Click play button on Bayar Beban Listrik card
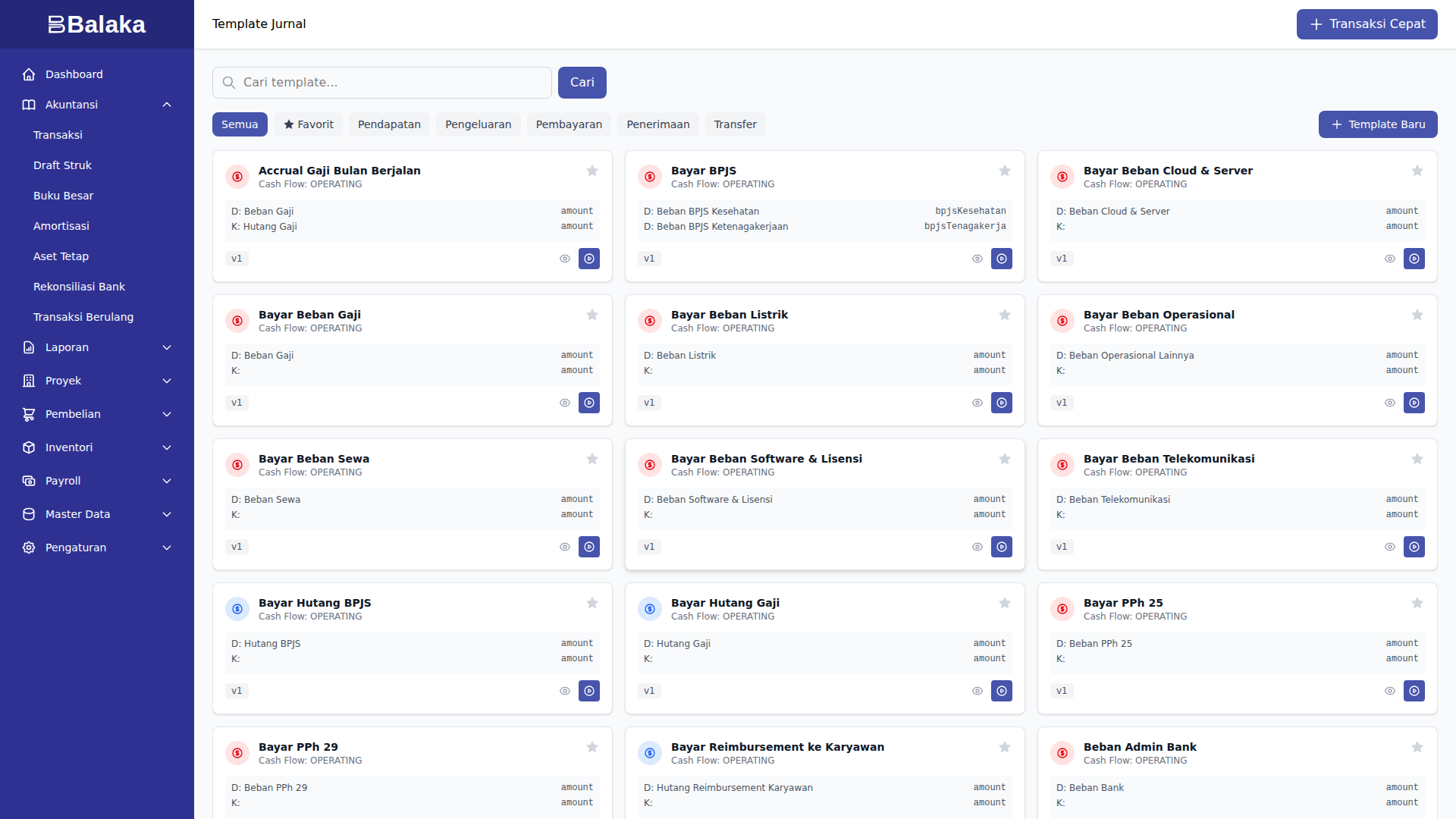Screen dimensions: 1456x819 tap(1002, 403)
